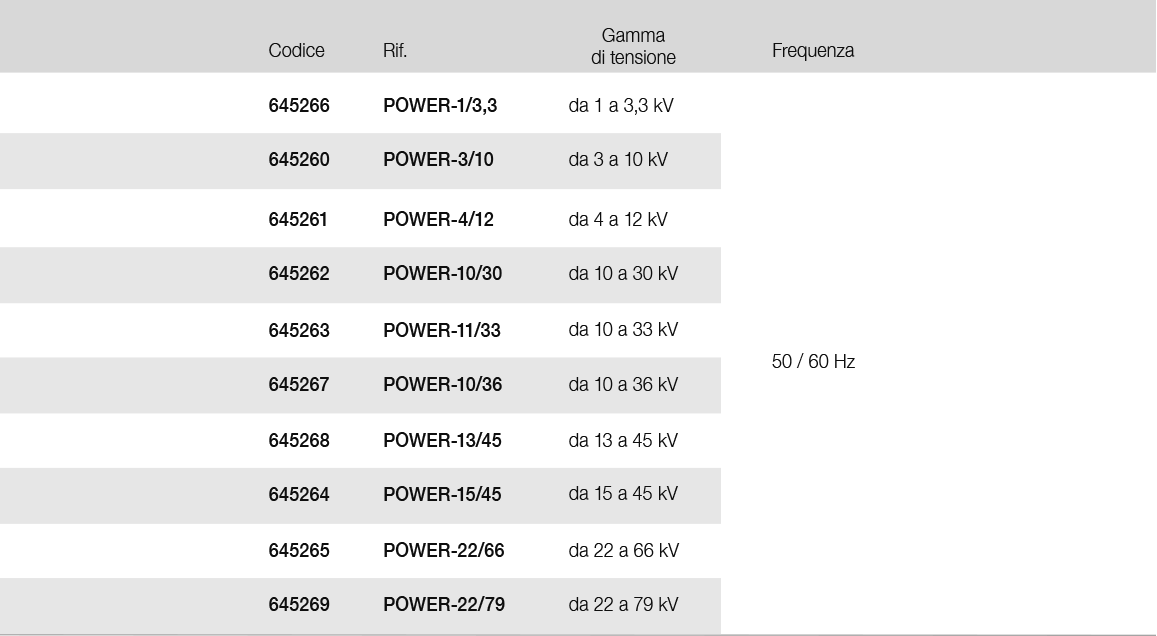
Task: Click the '50 / 60 Hz' frequency value
Action: (x=813, y=362)
